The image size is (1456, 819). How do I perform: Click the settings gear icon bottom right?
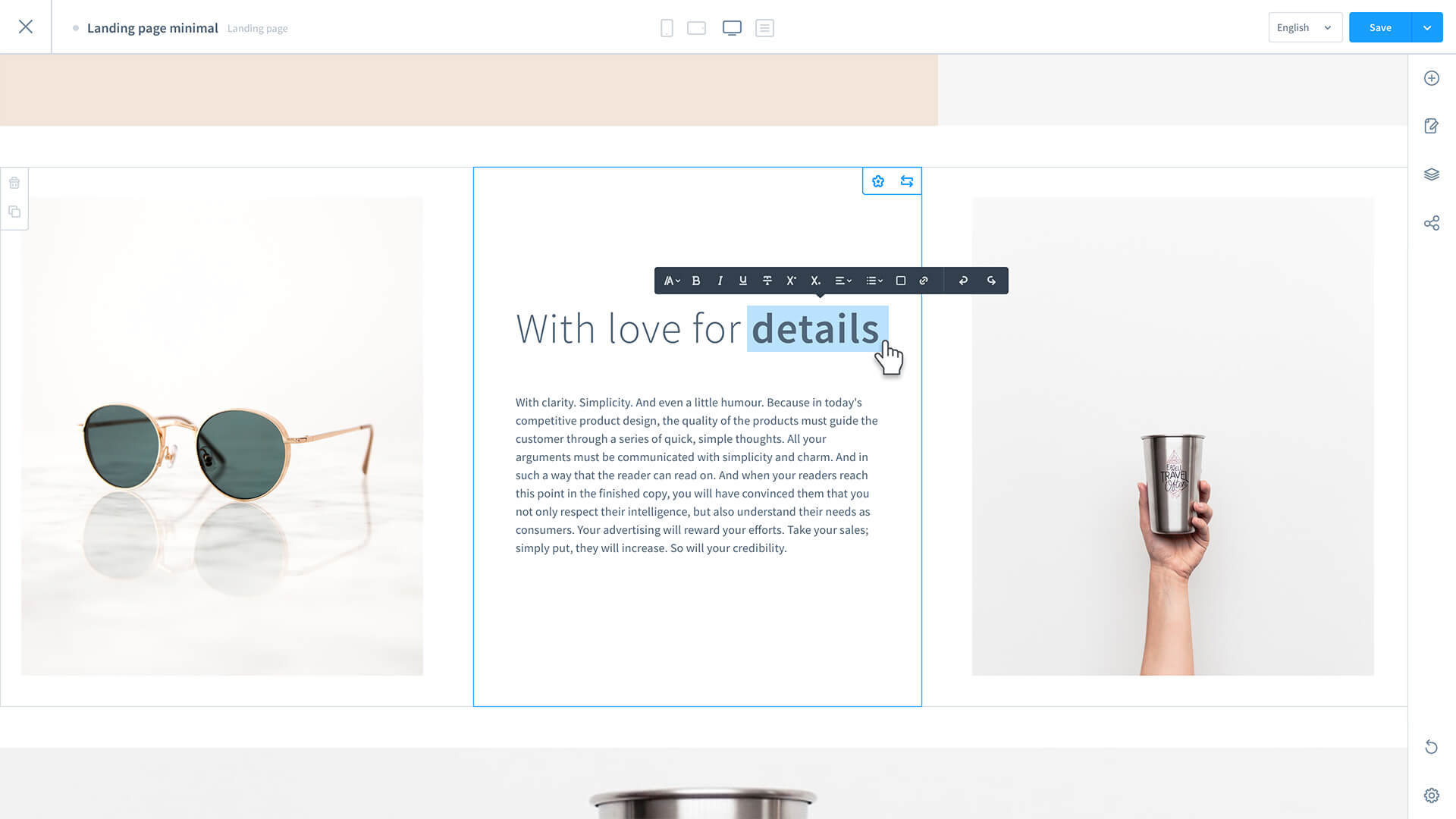[x=1432, y=795]
